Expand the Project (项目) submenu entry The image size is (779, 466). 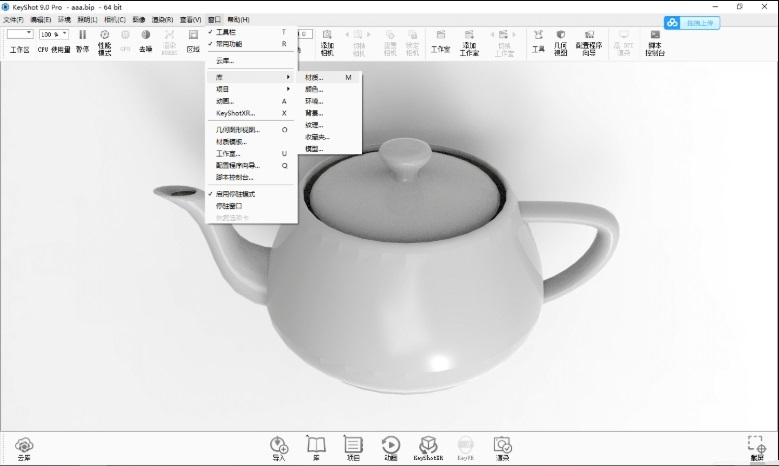[251, 89]
